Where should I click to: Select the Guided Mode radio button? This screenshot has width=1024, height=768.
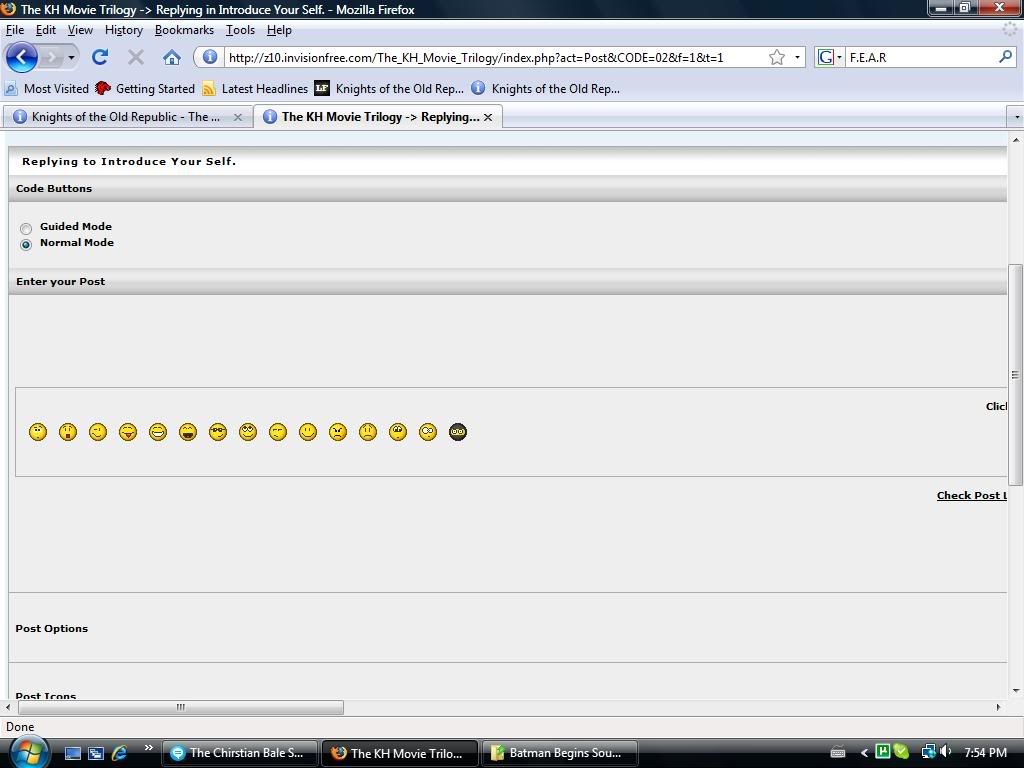[26, 228]
